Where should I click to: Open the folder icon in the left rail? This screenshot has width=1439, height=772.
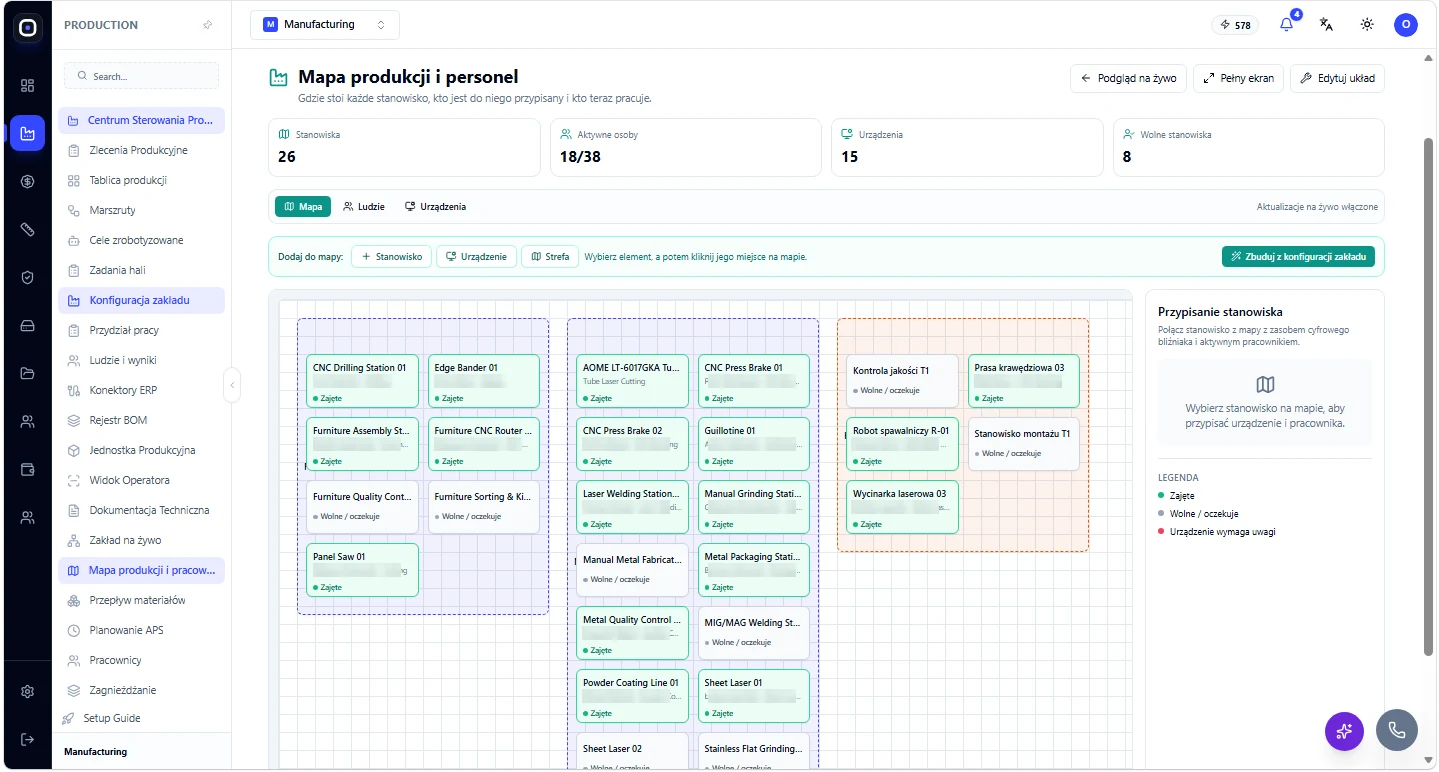click(27, 373)
